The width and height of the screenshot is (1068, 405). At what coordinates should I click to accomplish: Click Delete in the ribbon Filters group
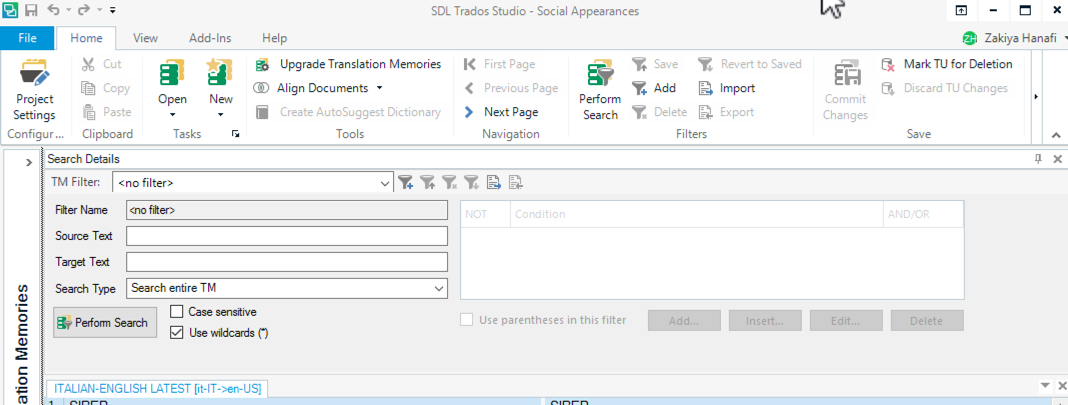click(659, 112)
